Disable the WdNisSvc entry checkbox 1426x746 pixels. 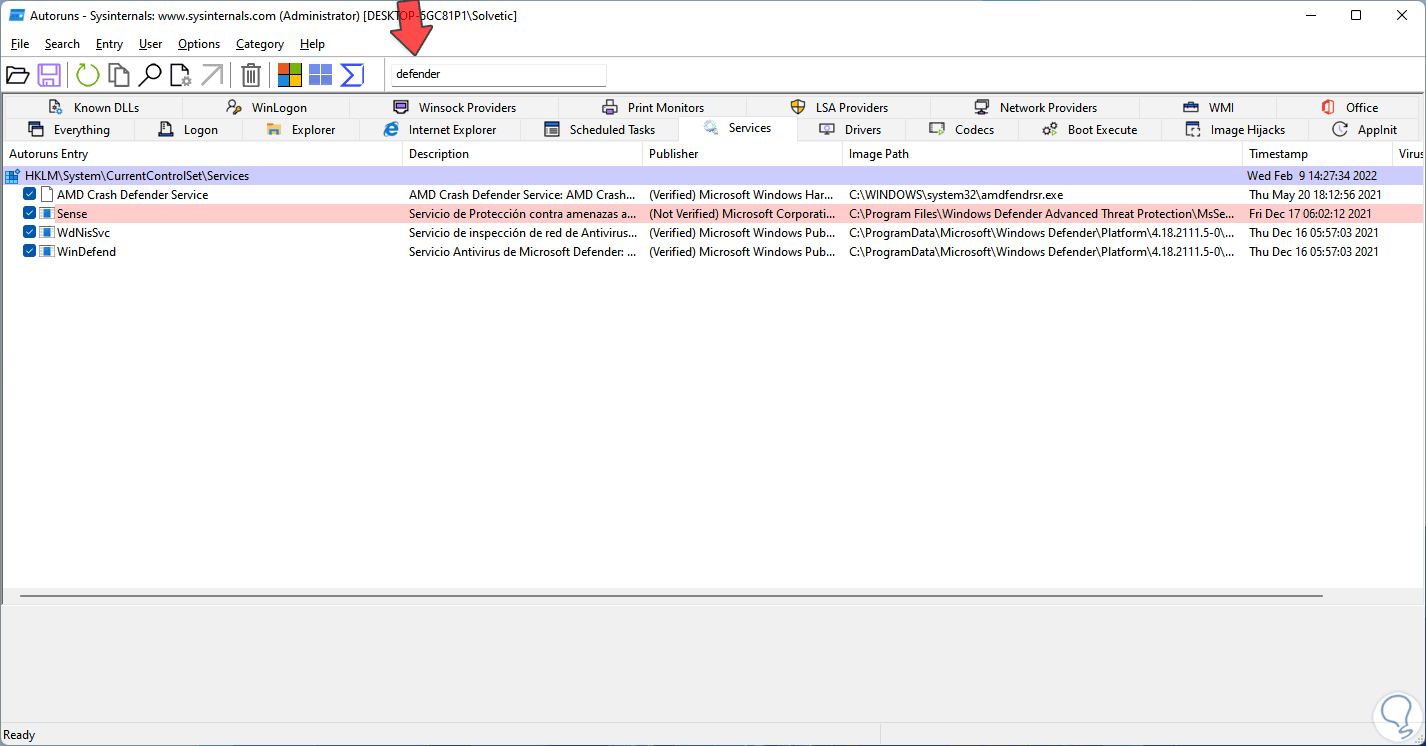[30, 233]
